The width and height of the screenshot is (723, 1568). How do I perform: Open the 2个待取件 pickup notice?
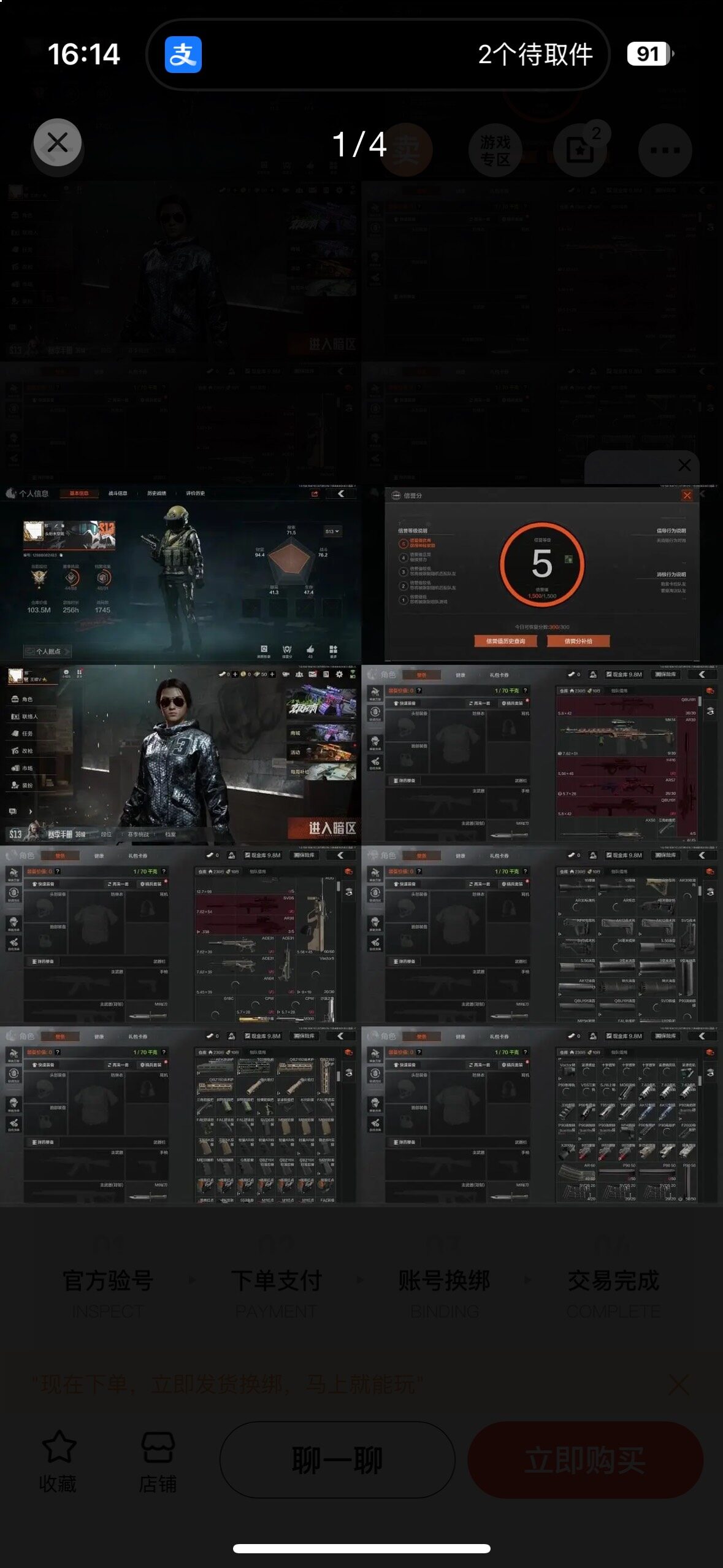(x=535, y=55)
